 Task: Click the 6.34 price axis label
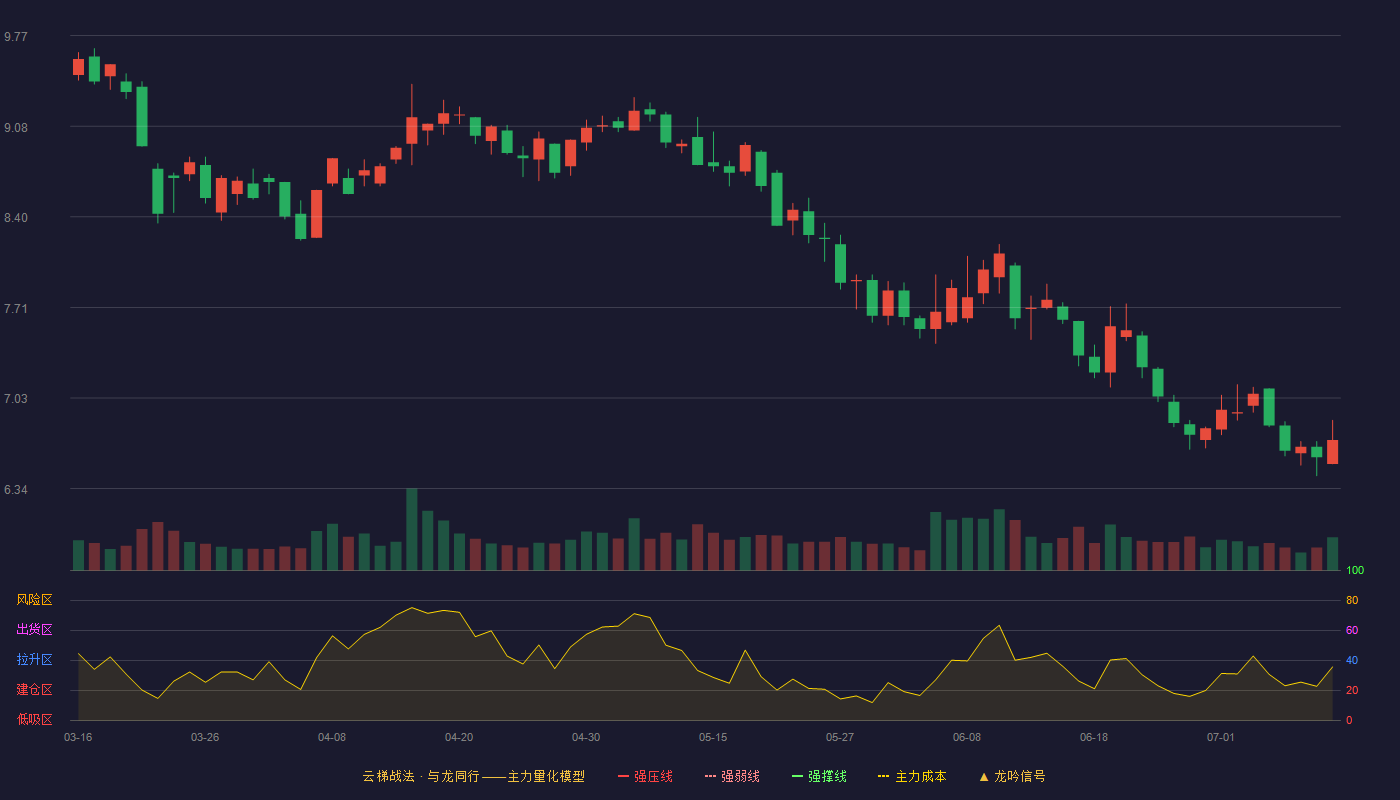16,490
